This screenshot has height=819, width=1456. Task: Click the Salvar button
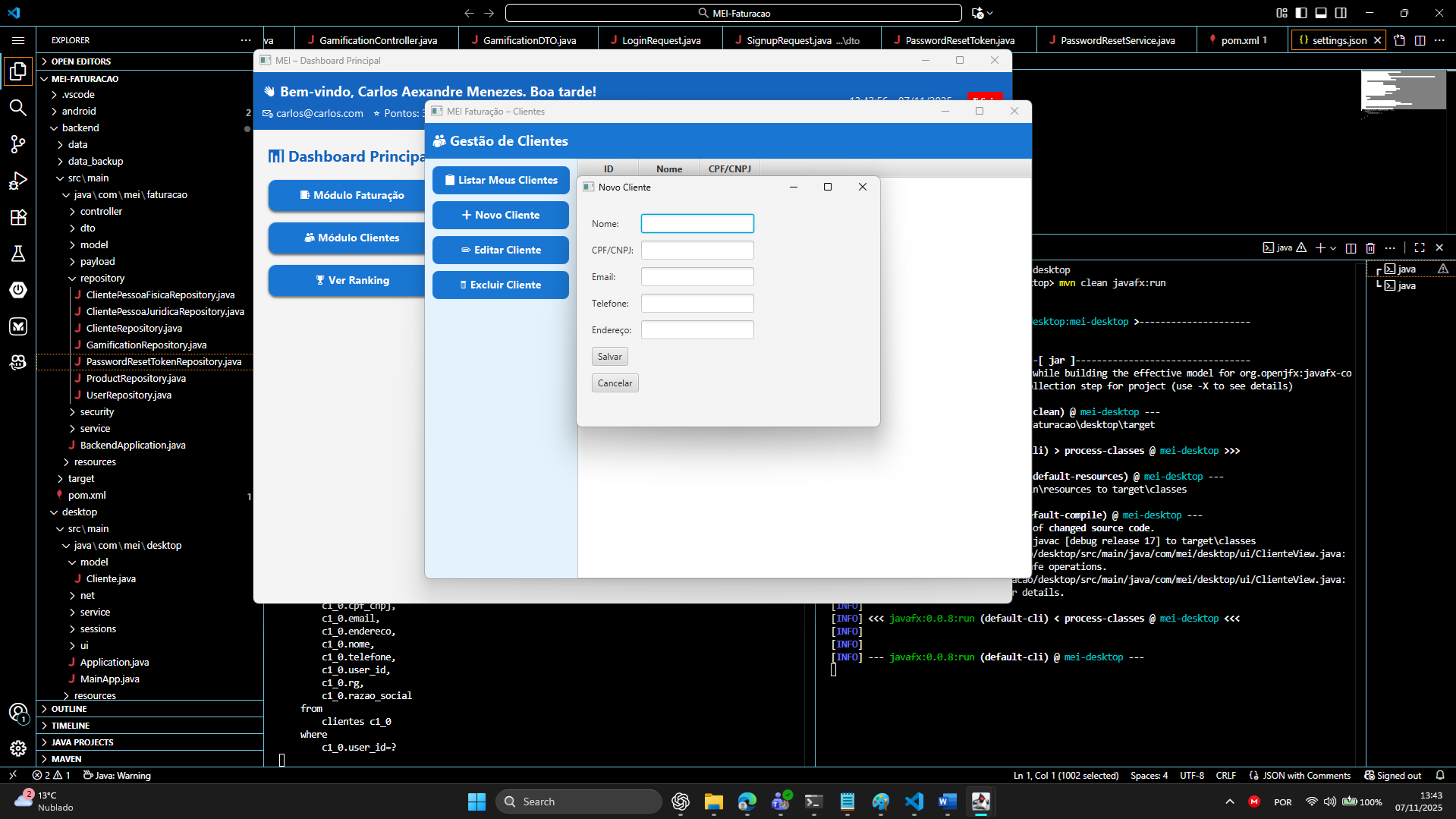609,357
